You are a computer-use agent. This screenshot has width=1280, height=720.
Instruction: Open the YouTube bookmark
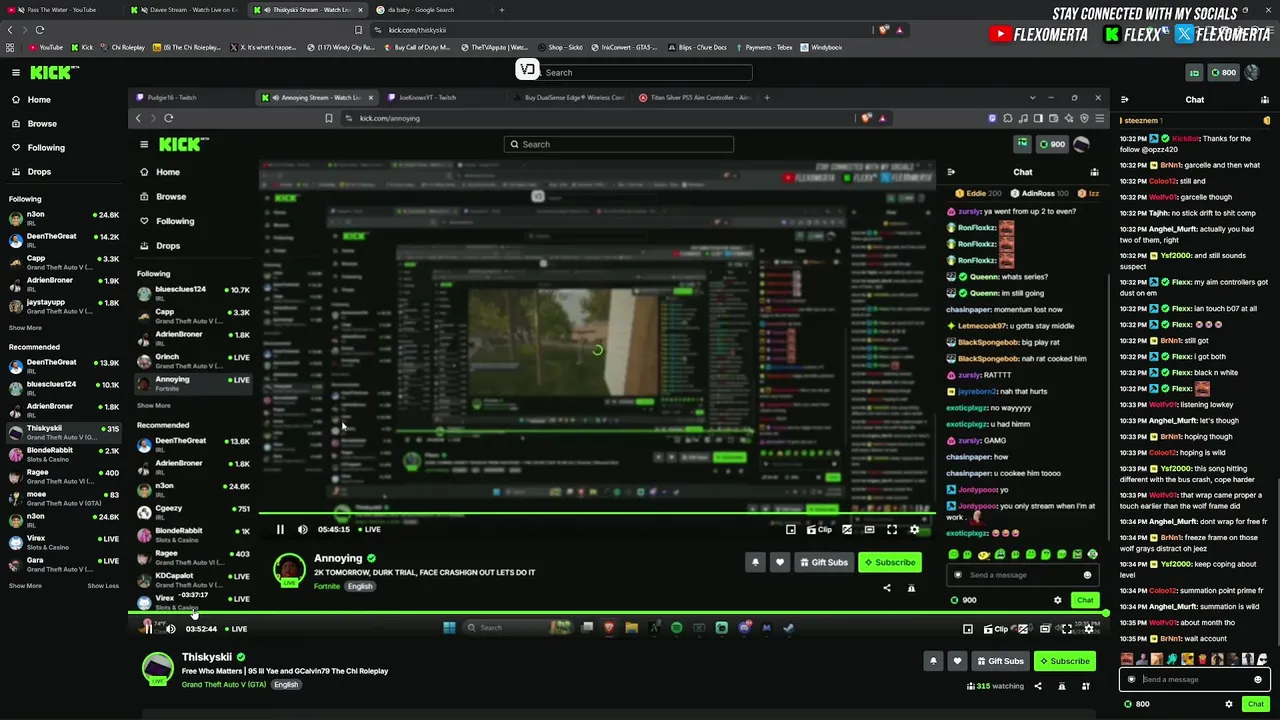point(46,47)
